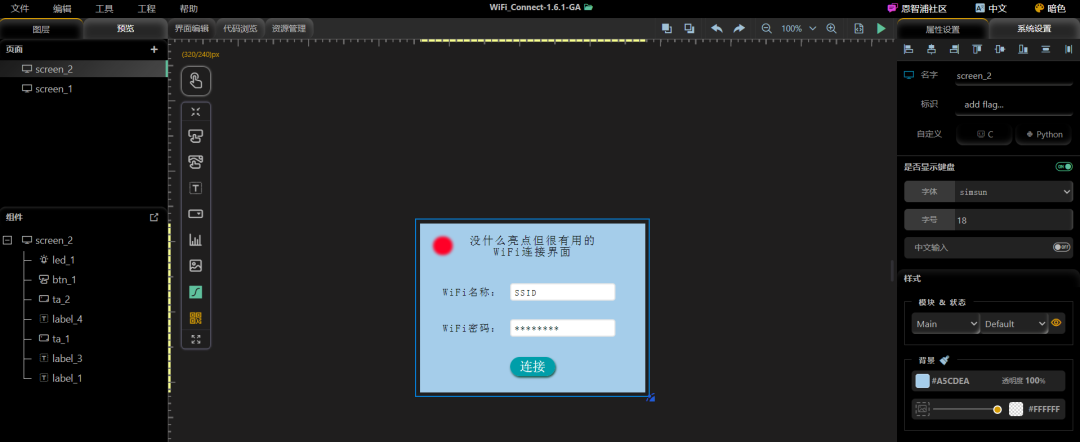The height and width of the screenshot is (442, 1080).
Task: Open the 帮助 menu
Action: click(188, 9)
